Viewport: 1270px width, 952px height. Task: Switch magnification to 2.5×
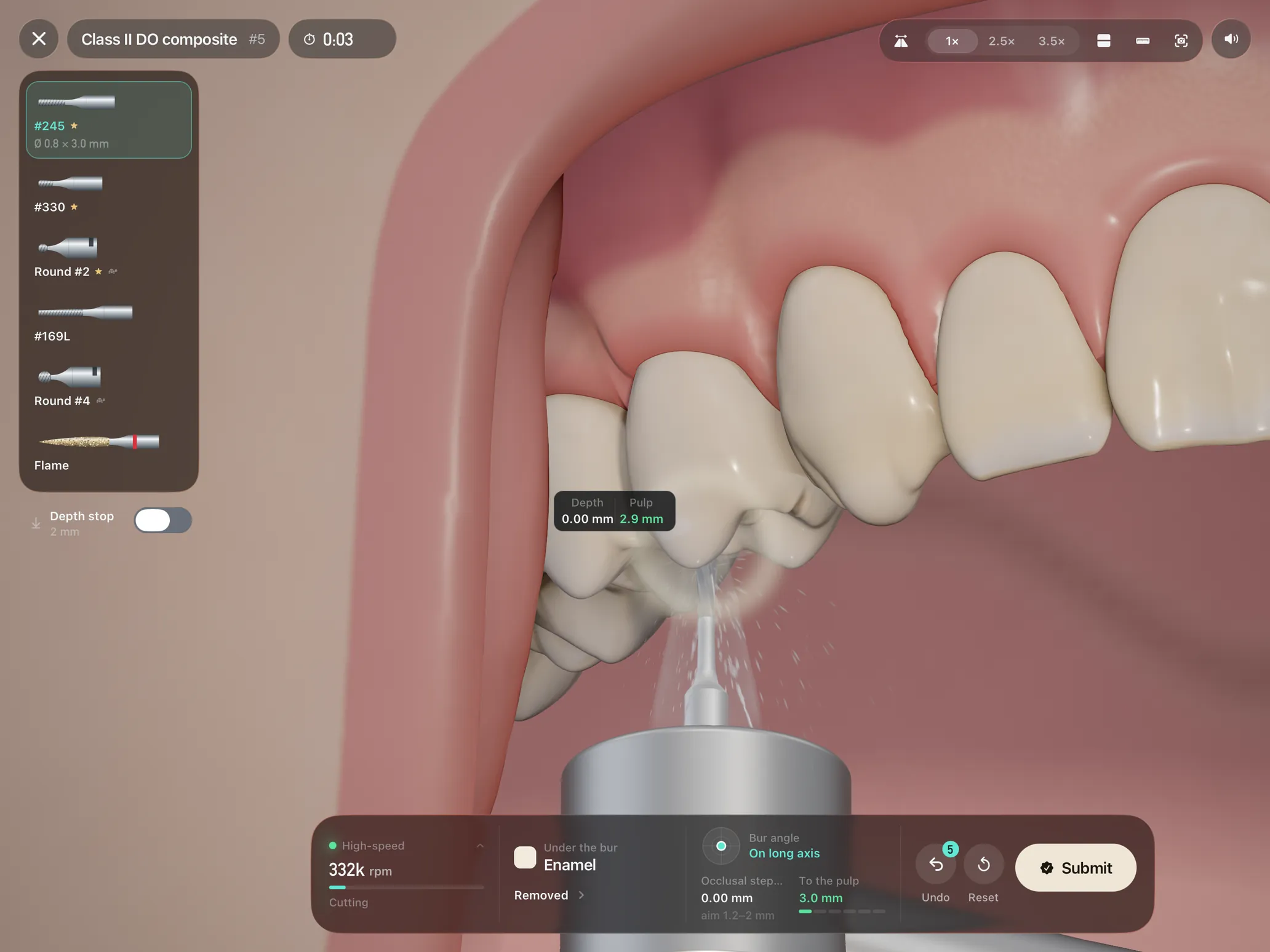tap(1002, 41)
